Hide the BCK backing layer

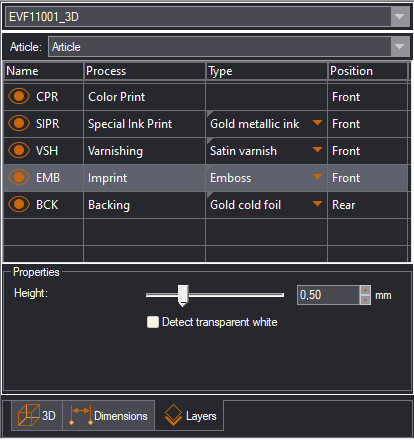pyautogui.click(x=19, y=204)
